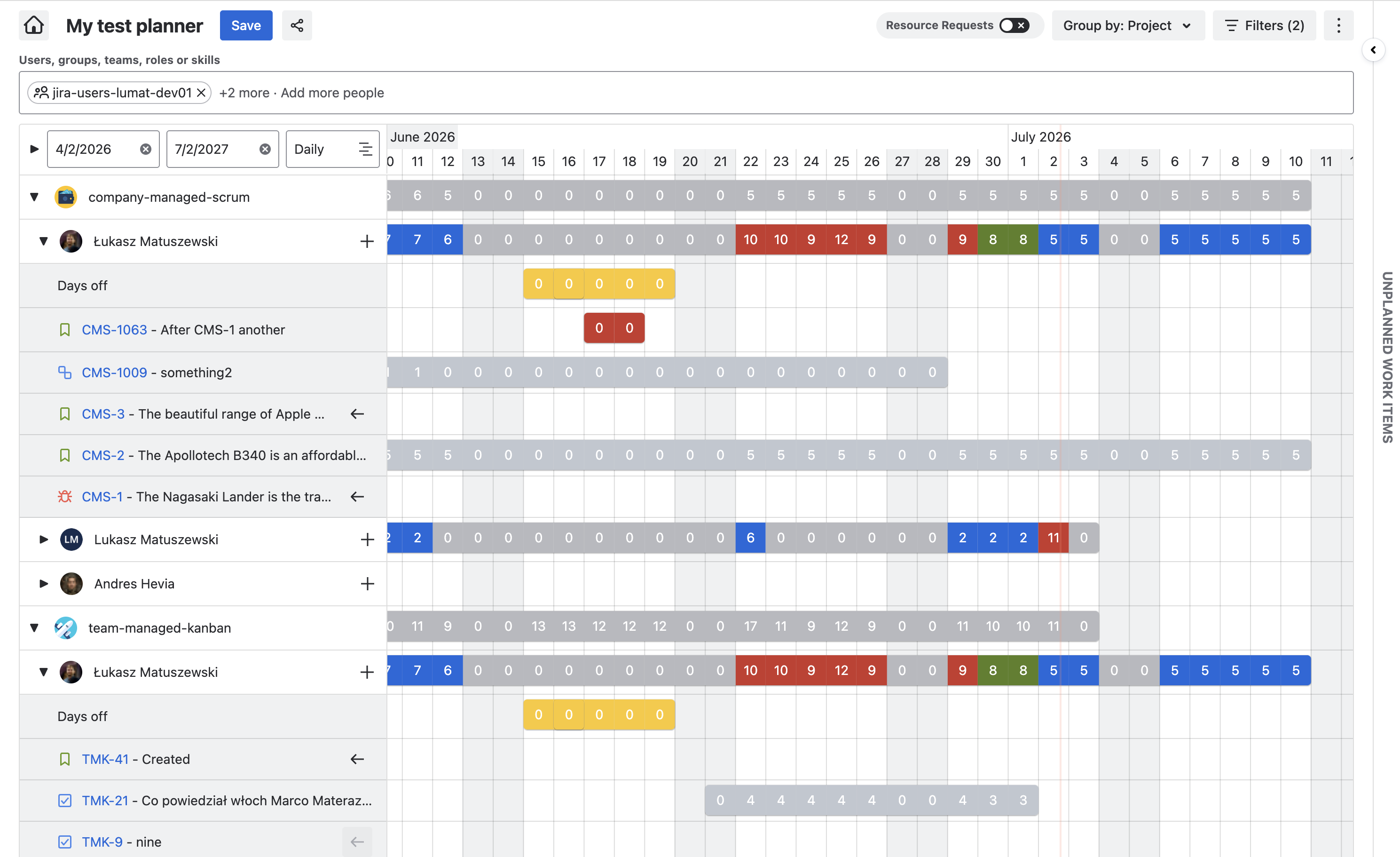This screenshot has width=1400, height=857.
Task: Open the CMS-2 issue link
Action: [103, 455]
